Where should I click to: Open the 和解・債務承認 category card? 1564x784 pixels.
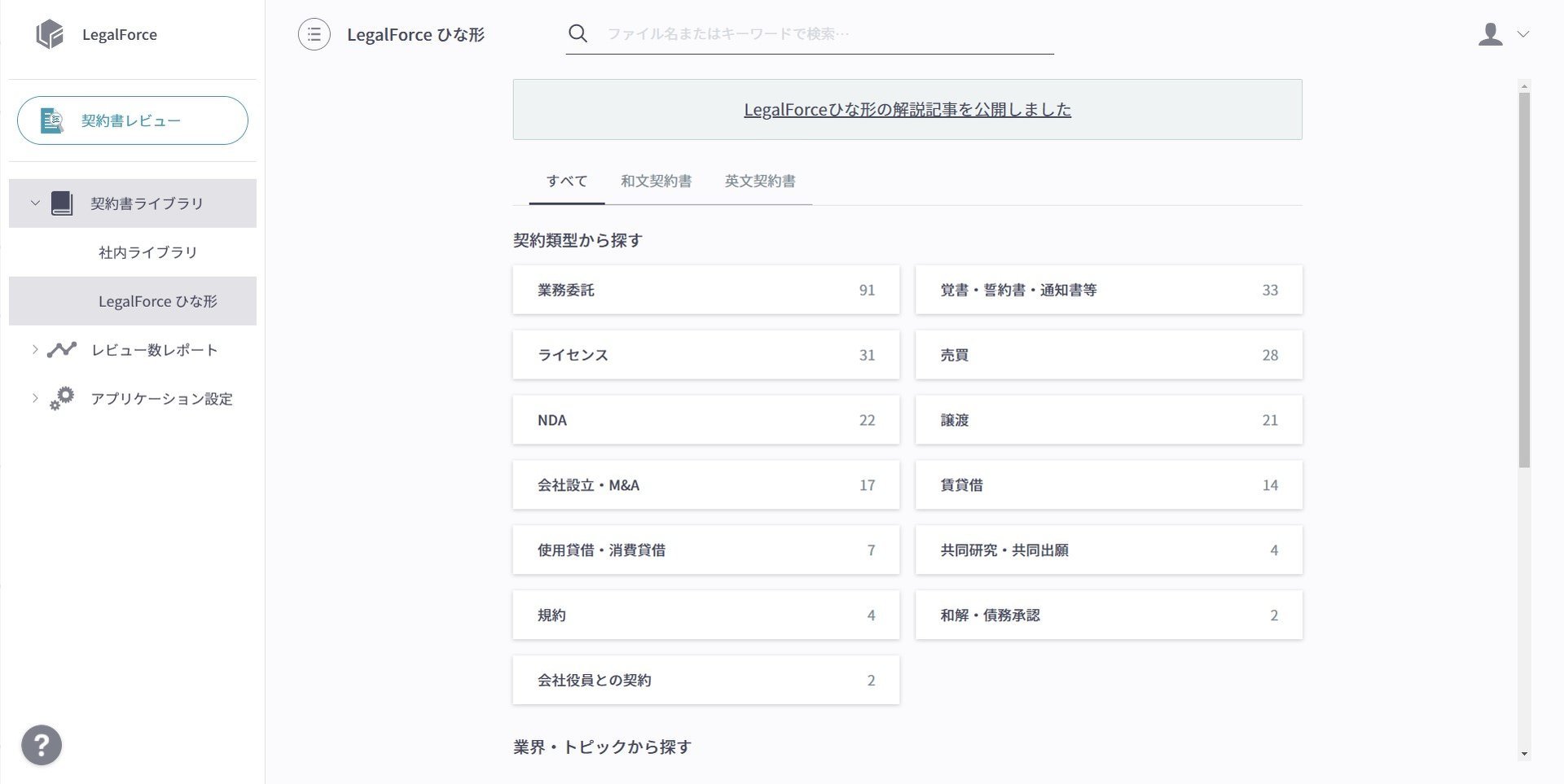(x=1109, y=615)
